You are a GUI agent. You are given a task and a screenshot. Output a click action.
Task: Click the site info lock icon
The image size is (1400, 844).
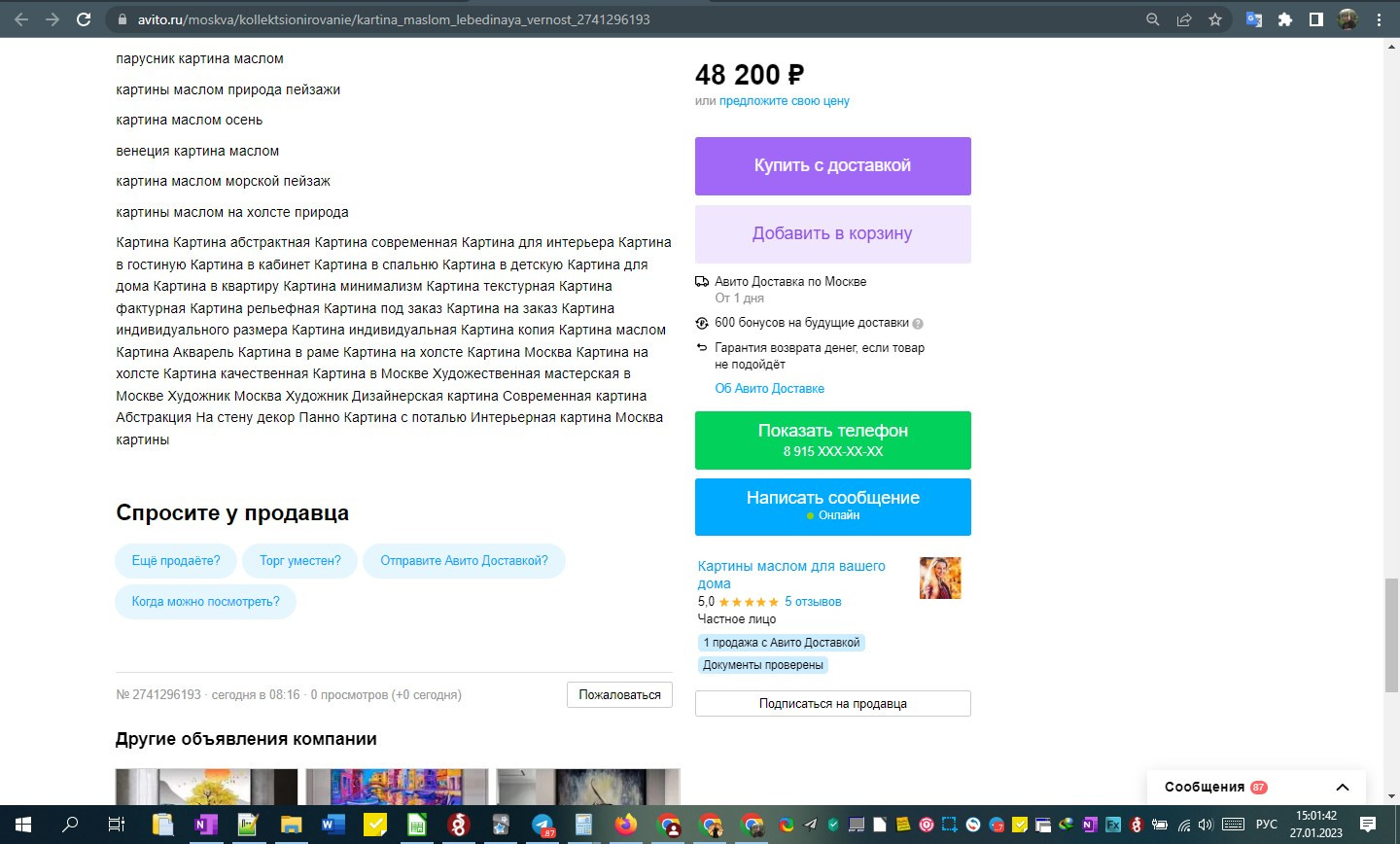click(122, 19)
